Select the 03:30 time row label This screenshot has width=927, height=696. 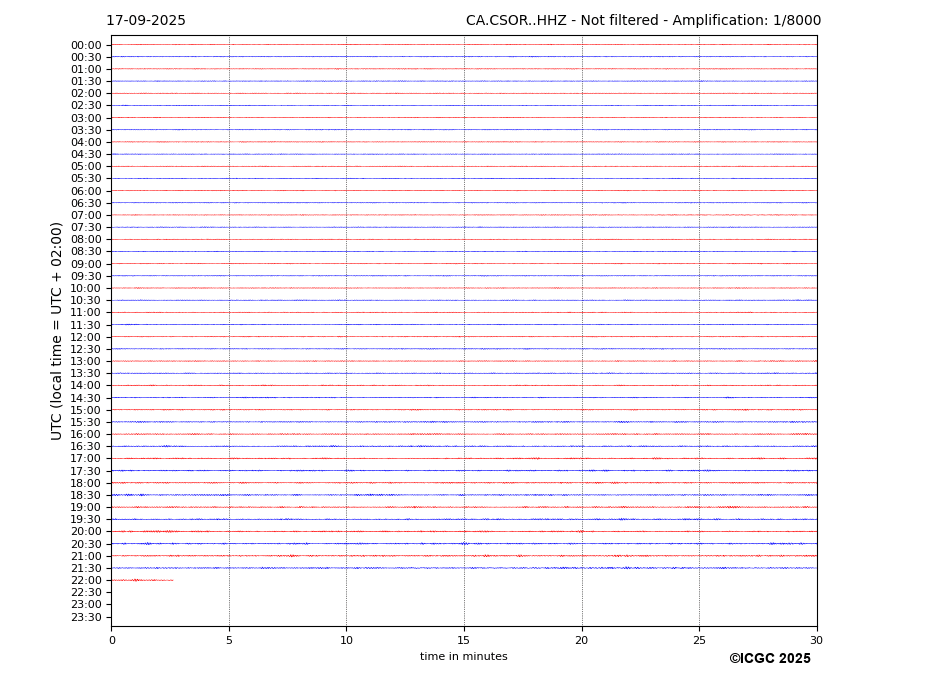86,130
